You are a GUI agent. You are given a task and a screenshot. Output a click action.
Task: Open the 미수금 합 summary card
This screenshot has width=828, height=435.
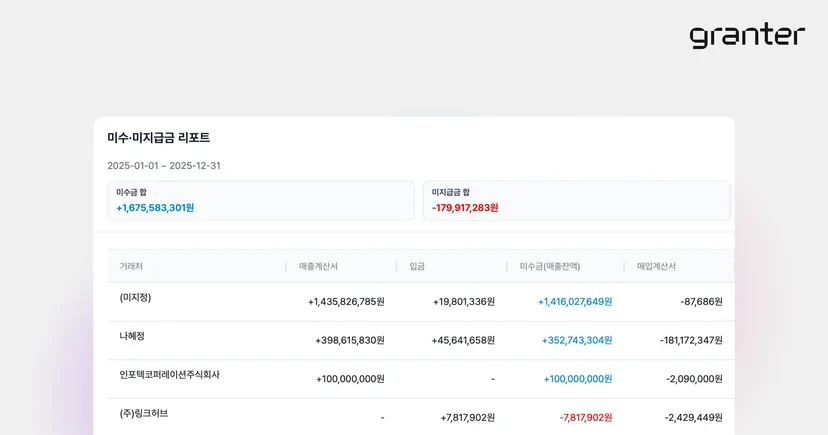[x=261, y=201]
